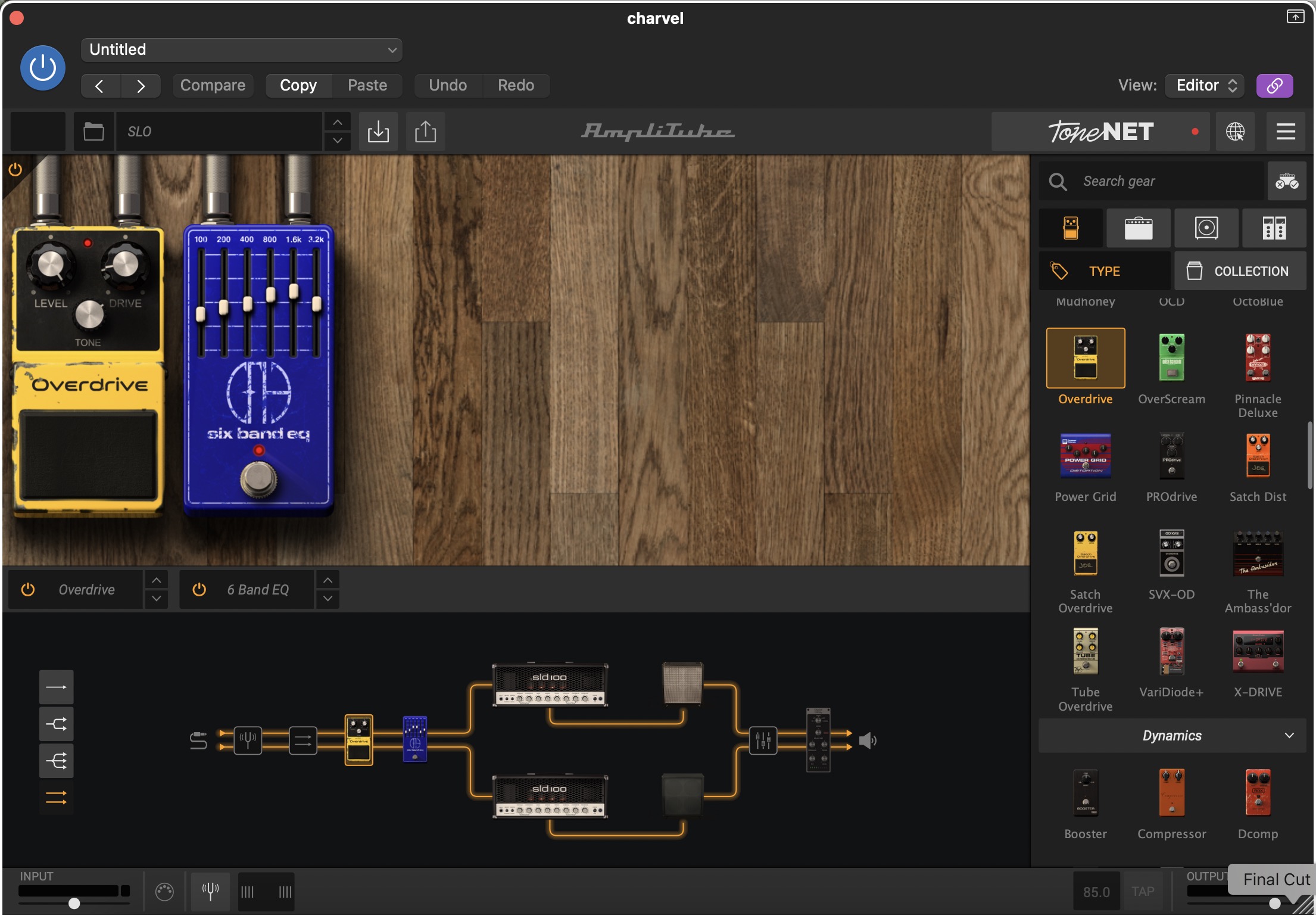Select the SVX-OD pedal
This screenshot has width=1316, height=915.
tap(1171, 553)
